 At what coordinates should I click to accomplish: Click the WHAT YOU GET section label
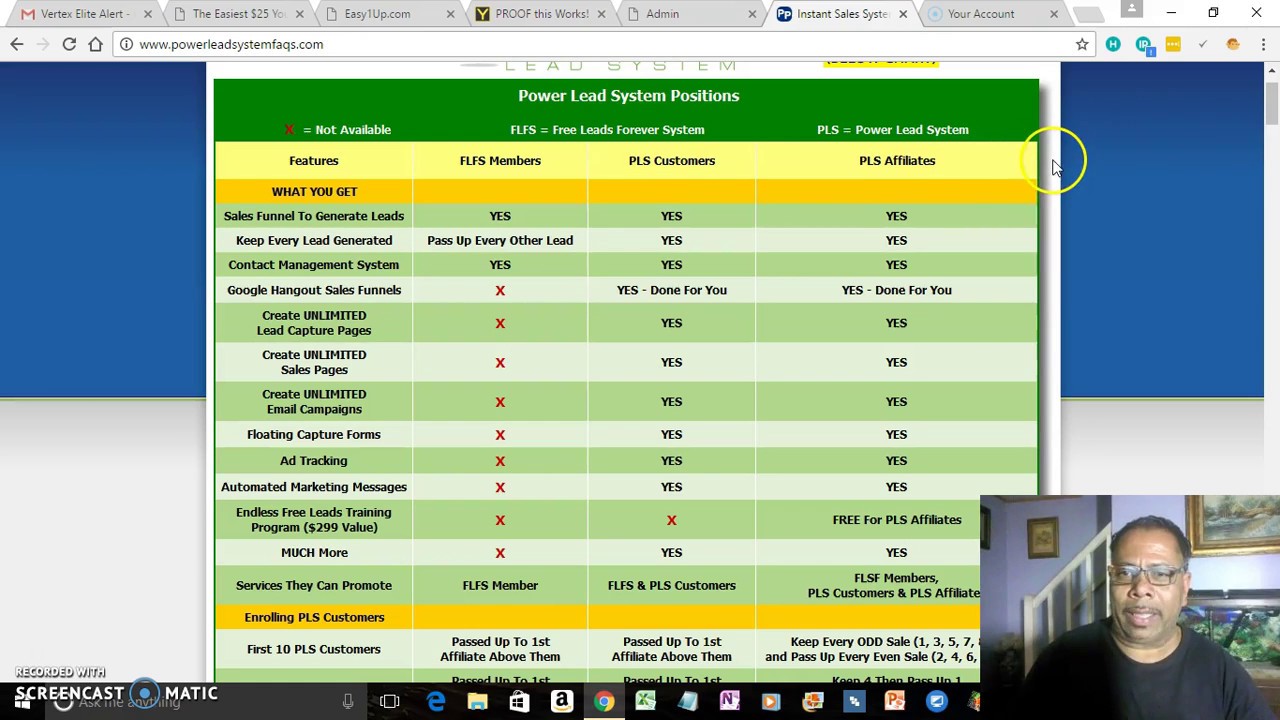314,192
